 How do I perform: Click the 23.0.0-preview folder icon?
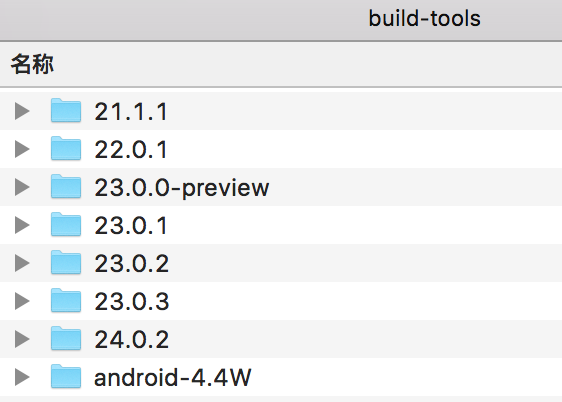tap(66, 186)
